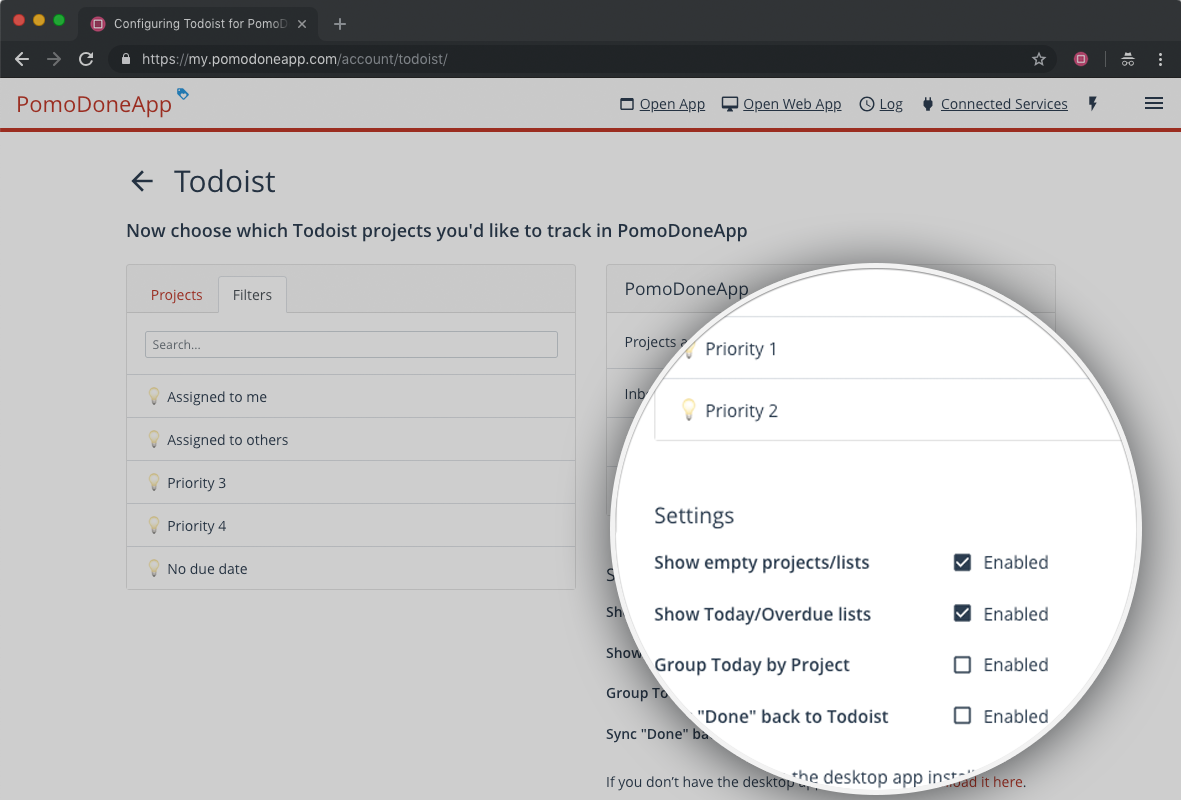Open the PomoDoneApp browser extension icon
1181x800 pixels.
tap(1081, 59)
